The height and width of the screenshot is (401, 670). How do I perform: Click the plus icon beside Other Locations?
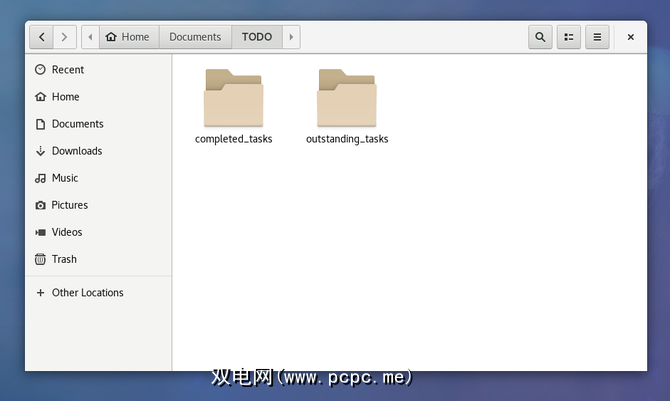[x=41, y=292]
